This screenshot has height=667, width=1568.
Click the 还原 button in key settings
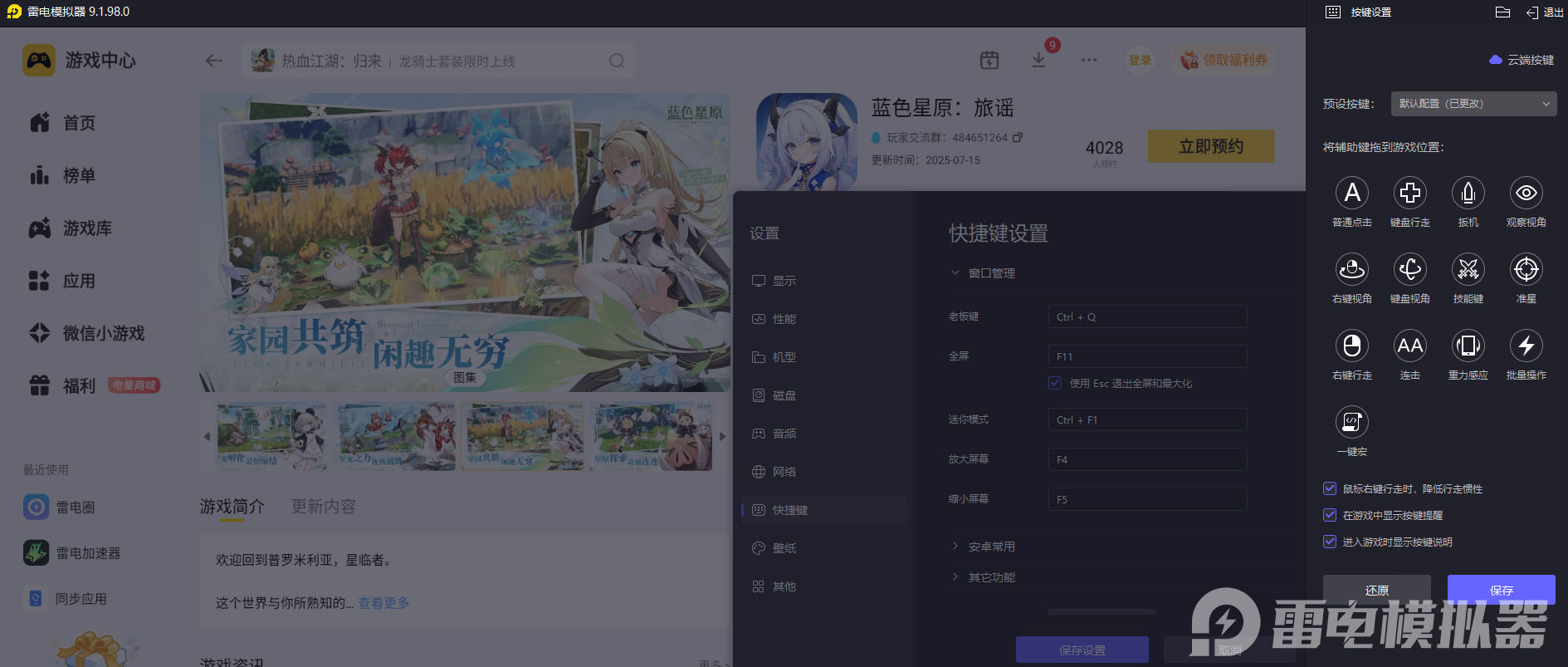coord(1377,591)
